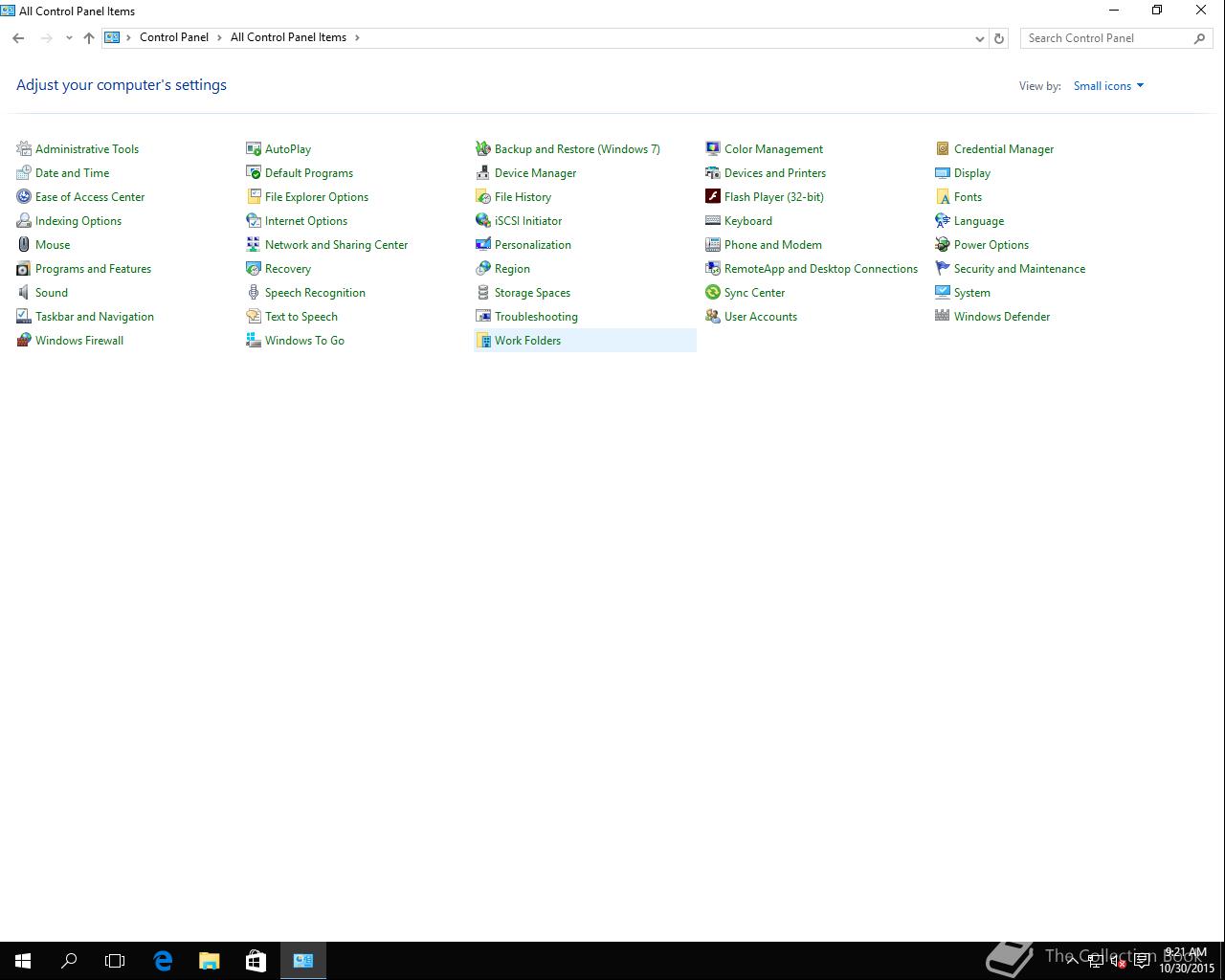Click the Keyboard icon
The image size is (1225, 980).
(713, 220)
